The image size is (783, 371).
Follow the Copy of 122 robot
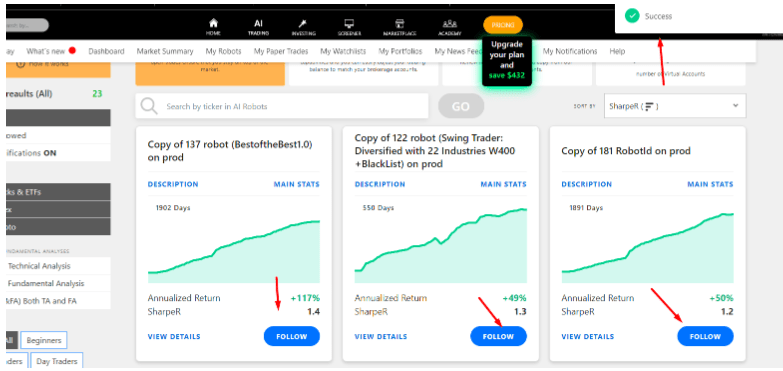[498, 337]
